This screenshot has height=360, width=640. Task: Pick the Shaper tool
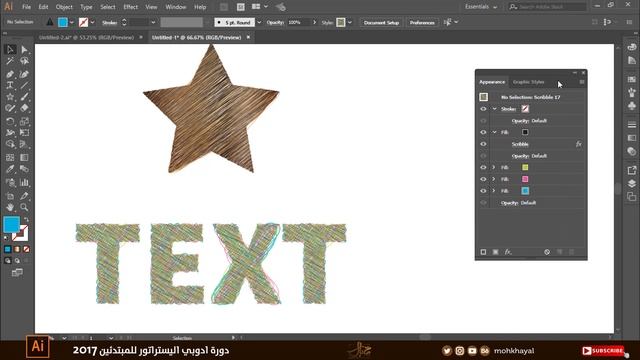point(10,108)
